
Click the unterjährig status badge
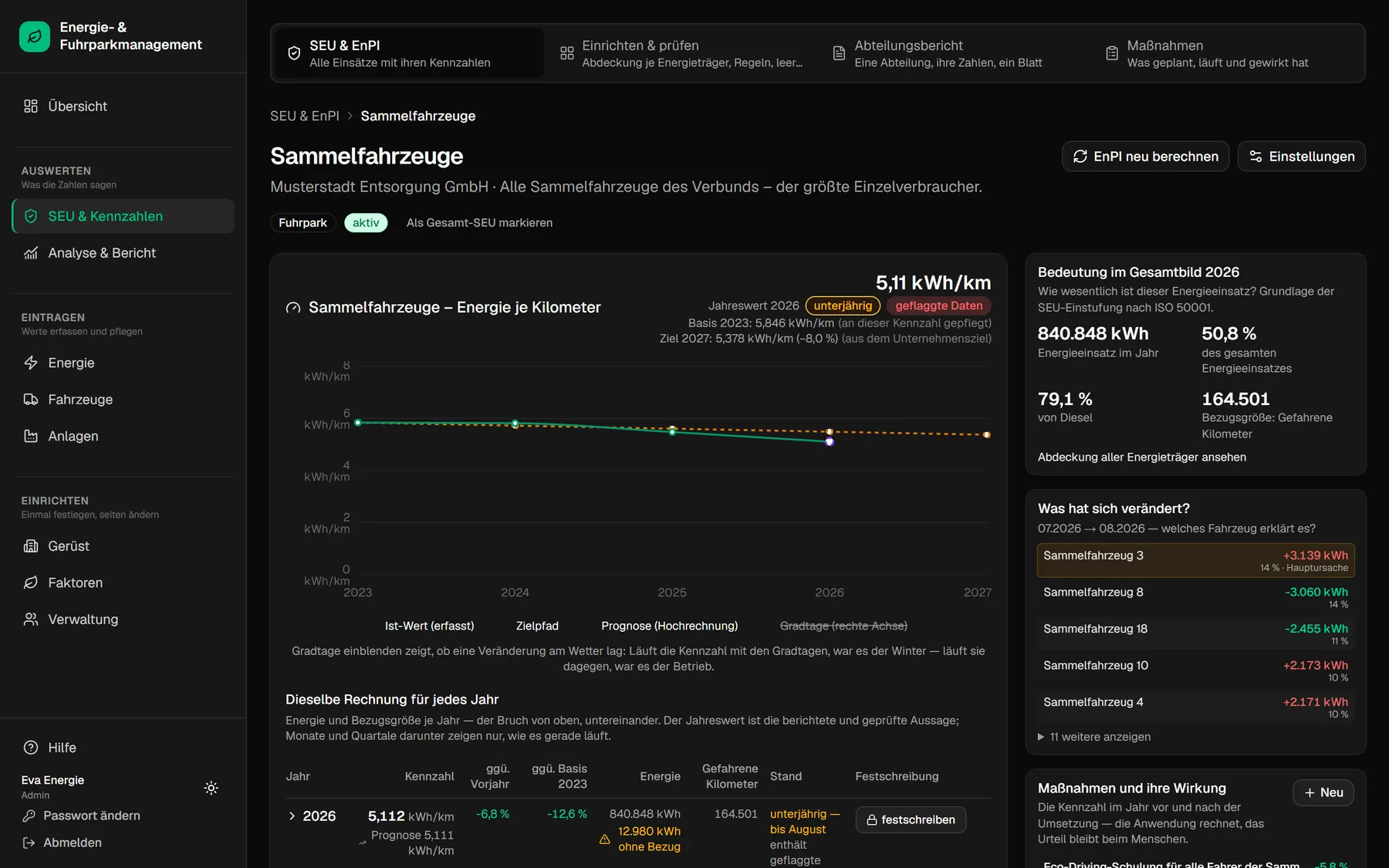843,306
